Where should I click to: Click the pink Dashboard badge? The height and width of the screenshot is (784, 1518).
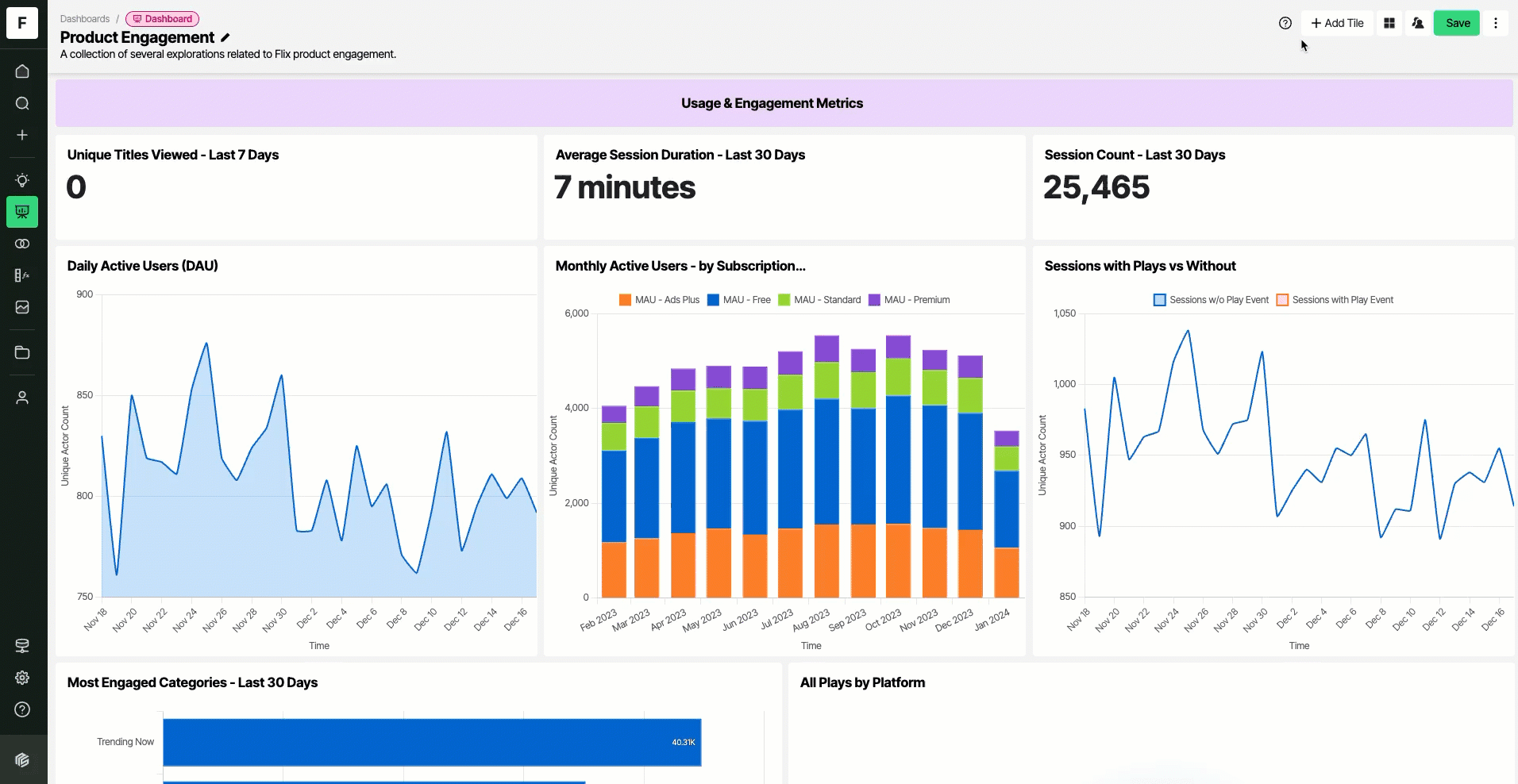(x=163, y=19)
